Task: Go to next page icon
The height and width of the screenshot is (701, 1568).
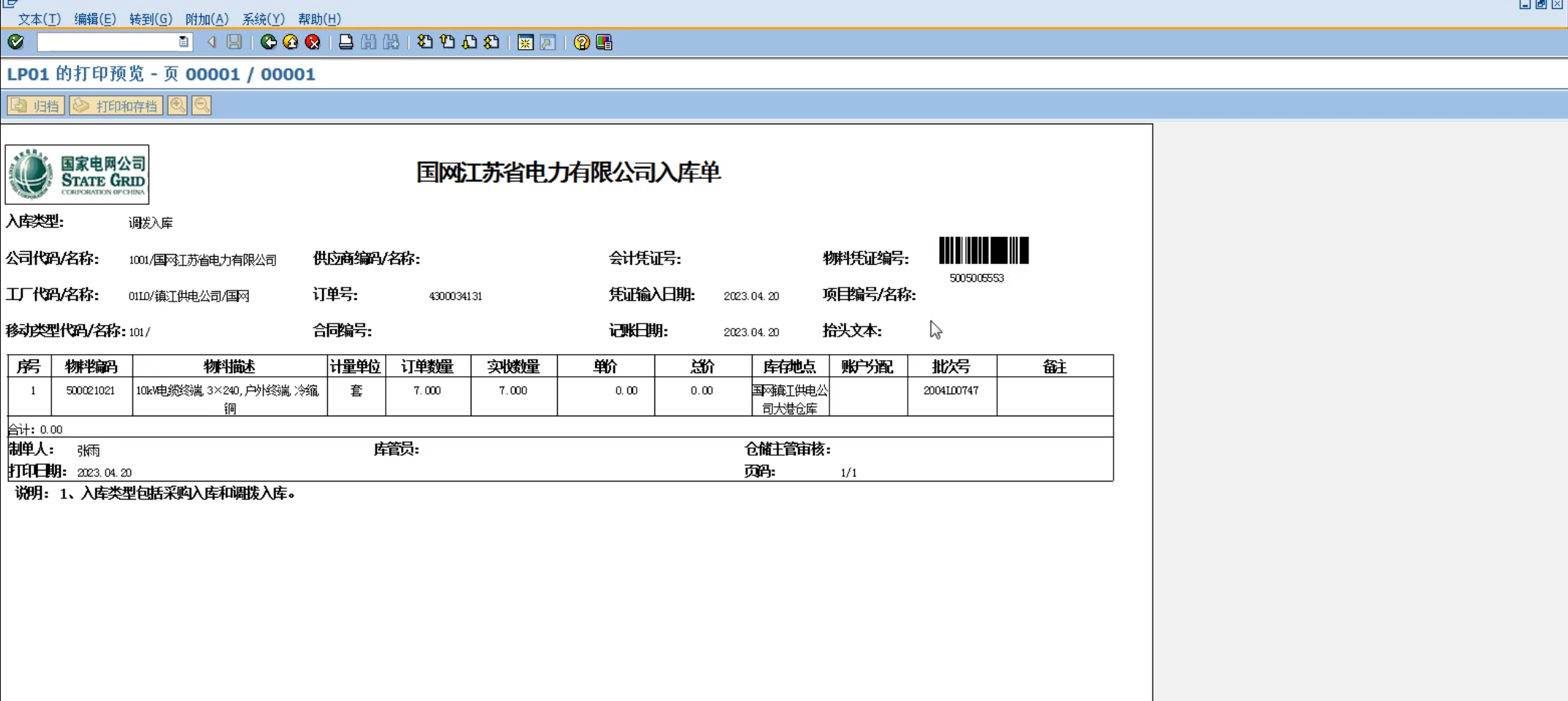Action: pyautogui.click(x=470, y=42)
